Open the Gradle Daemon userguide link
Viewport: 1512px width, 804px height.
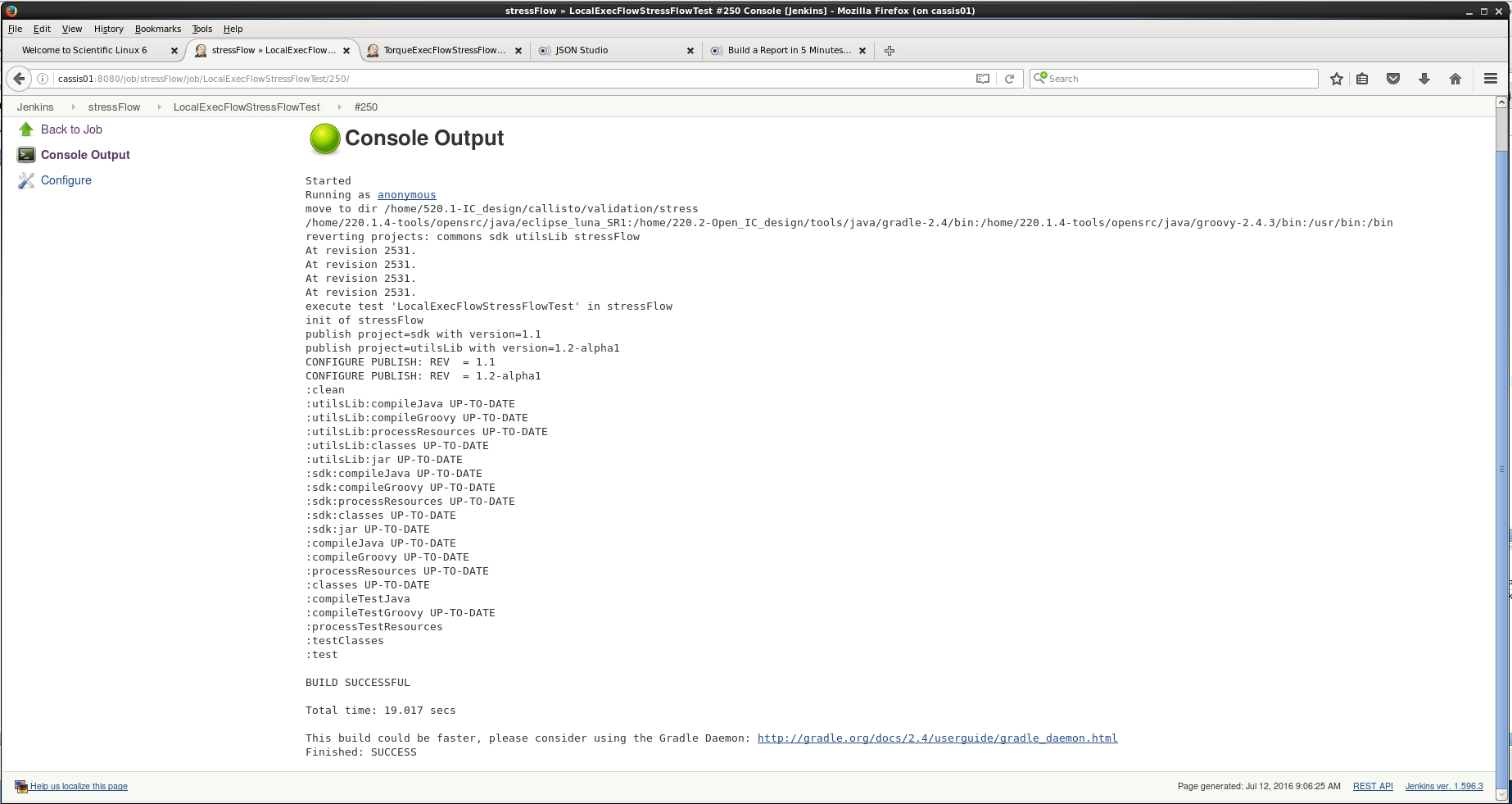pos(937,738)
